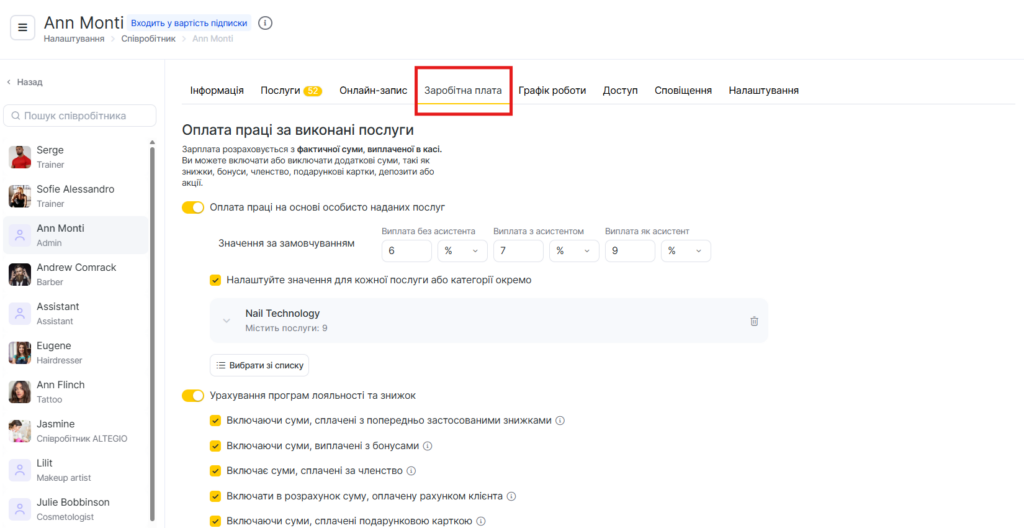The width and height of the screenshot is (1024, 528).
Task: Click info icon for previously applied discounts
Action: [x=560, y=421]
